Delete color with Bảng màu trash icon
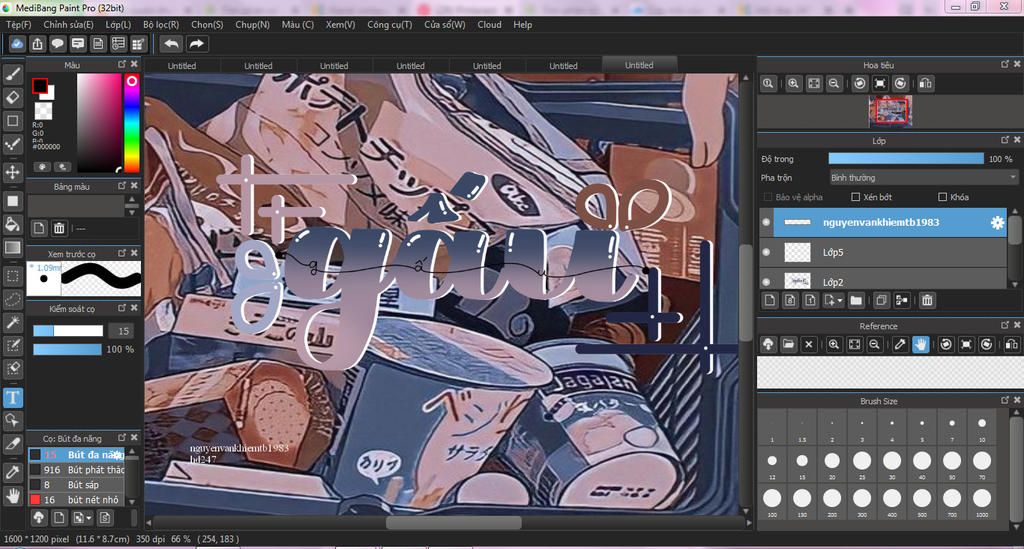Image resolution: width=1024 pixels, height=549 pixels. click(x=59, y=228)
